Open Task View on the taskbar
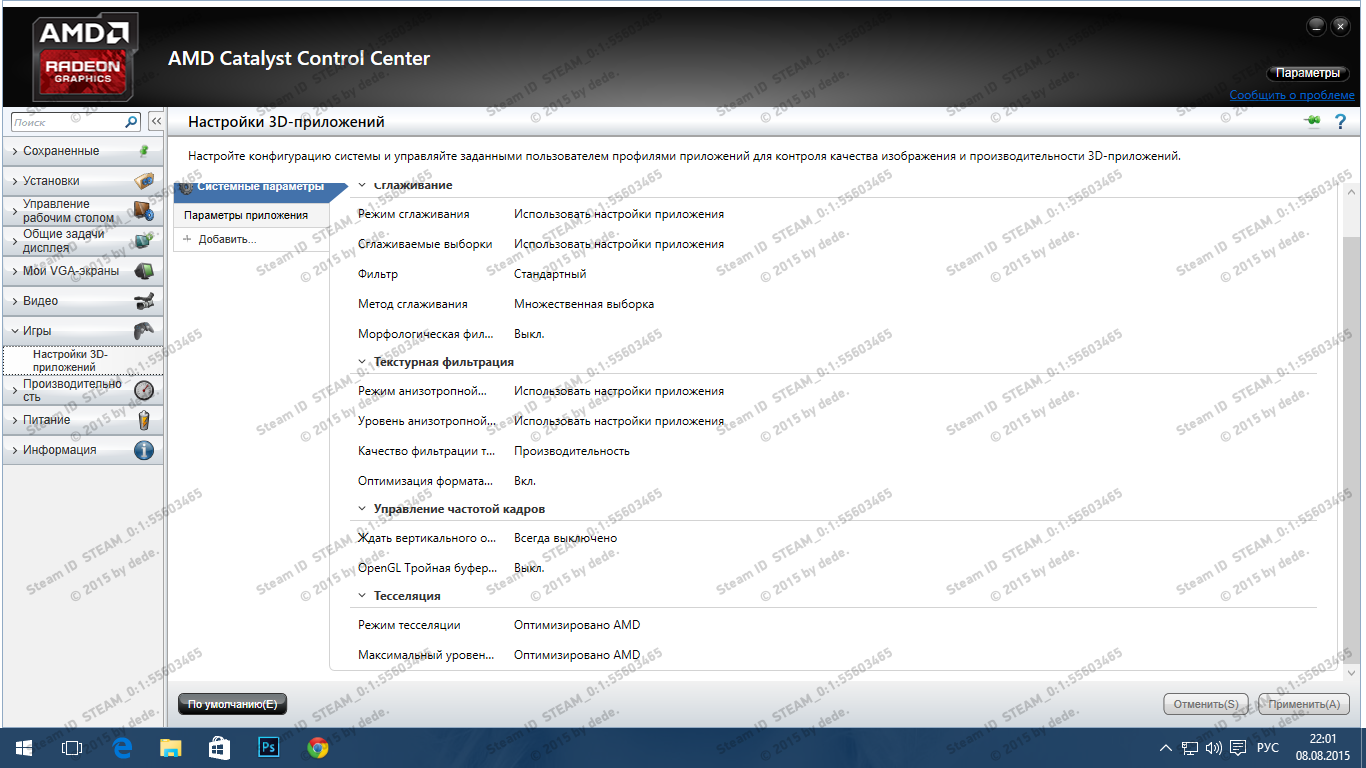The width and height of the screenshot is (1366, 768). point(72,747)
